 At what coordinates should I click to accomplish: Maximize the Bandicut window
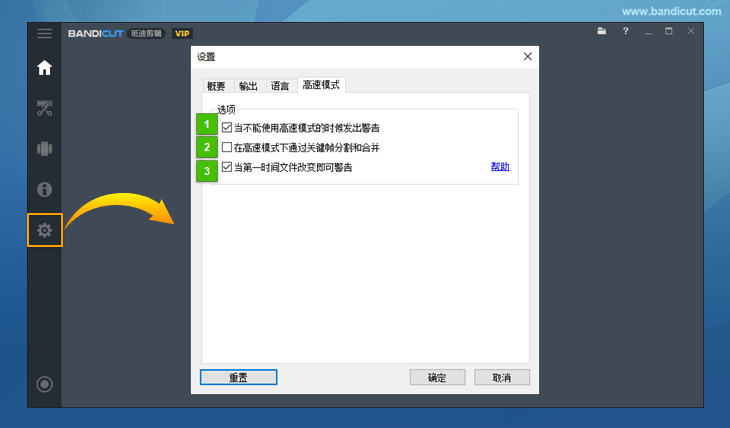click(x=669, y=31)
